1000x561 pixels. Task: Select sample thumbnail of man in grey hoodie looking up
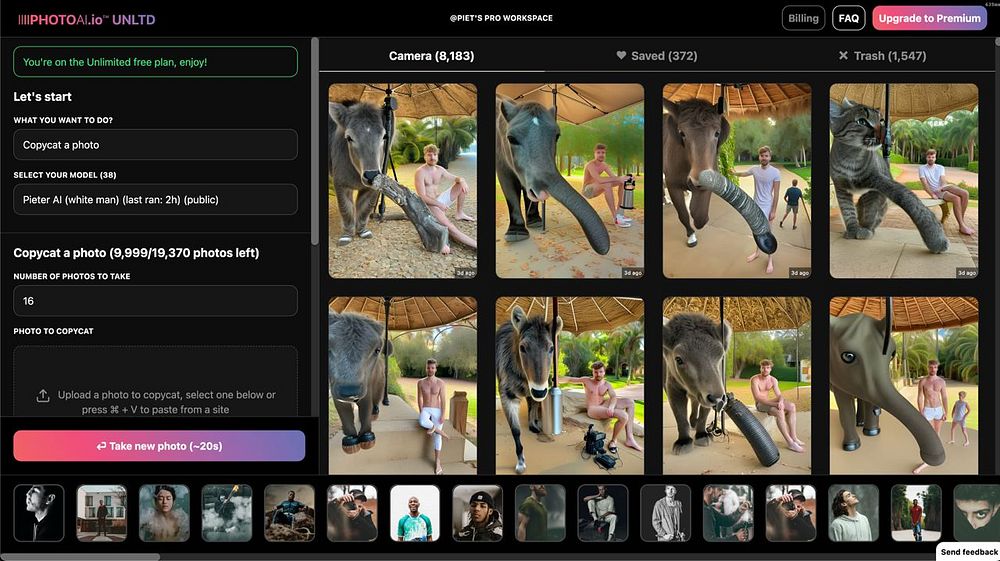(853, 513)
